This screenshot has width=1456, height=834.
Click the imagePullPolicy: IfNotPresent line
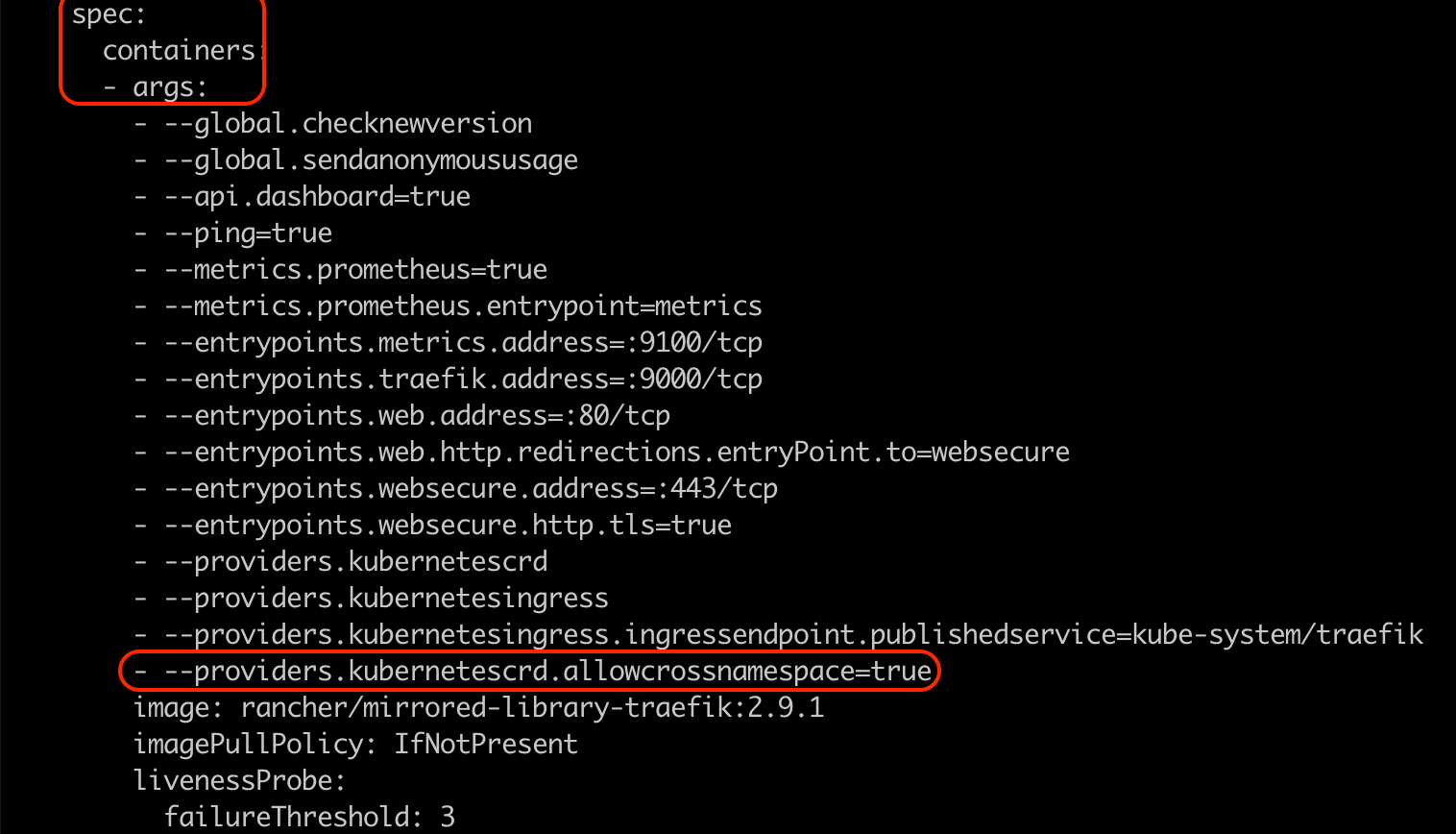click(x=355, y=745)
